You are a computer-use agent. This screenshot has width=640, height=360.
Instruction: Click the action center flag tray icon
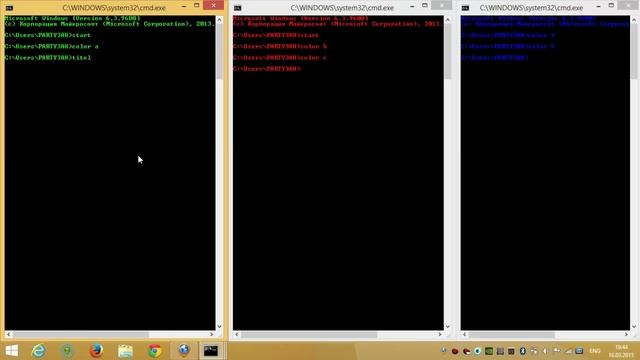(556, 351)
